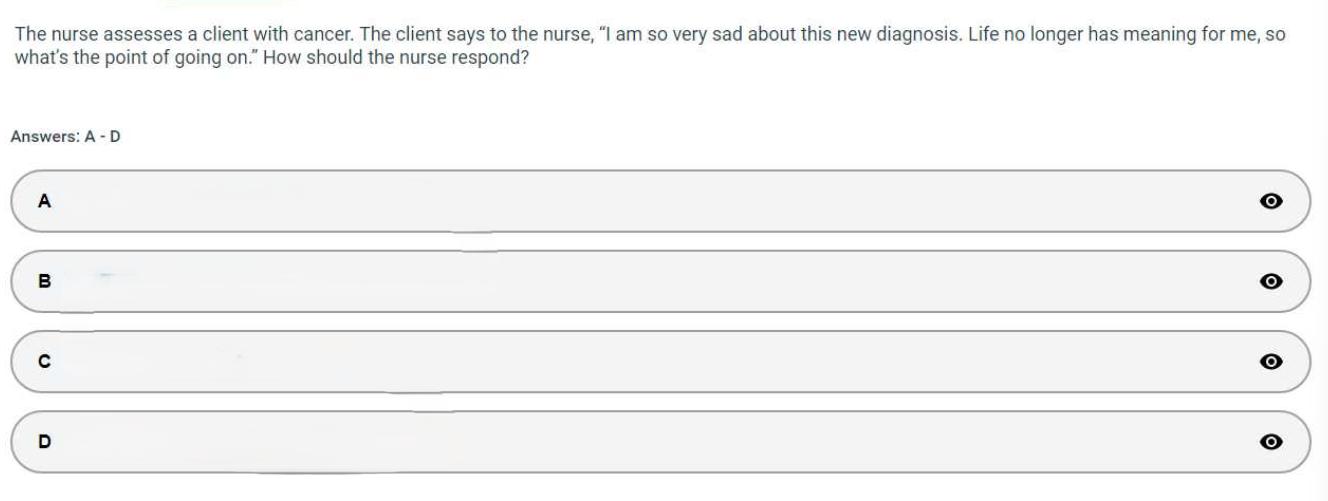1328x501 pixels.
Task: Choose the letter B option label
Action: 44,281
